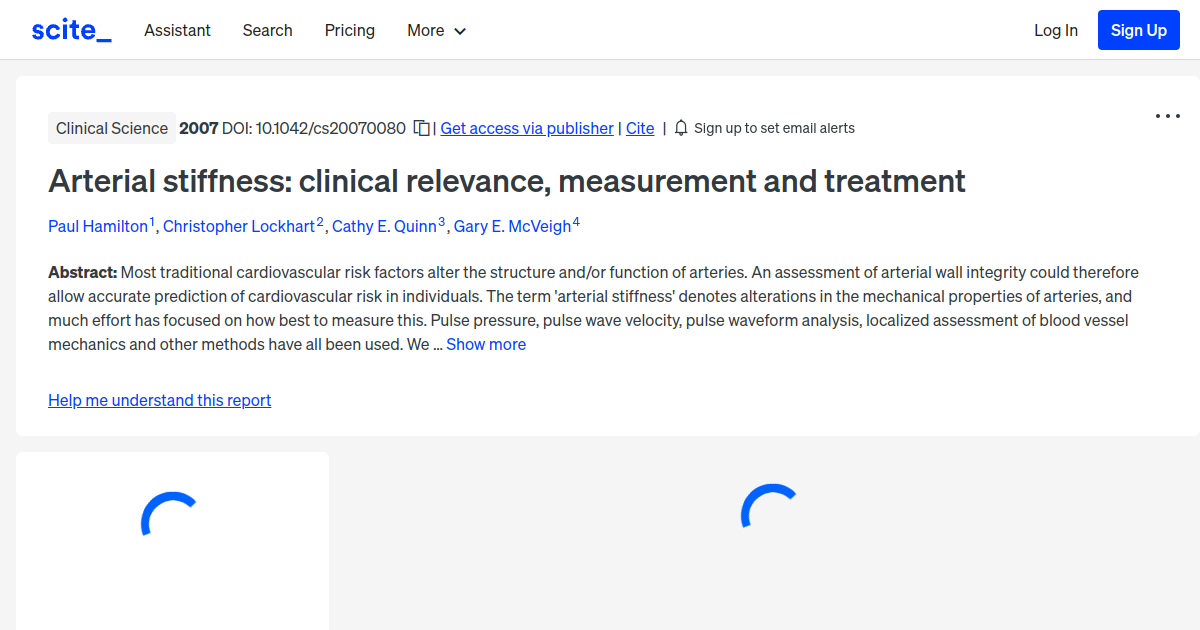This screenshot has width=1200, height=630.
Task: Navigate to the Assistant page
Action: (x=177, y=30)
